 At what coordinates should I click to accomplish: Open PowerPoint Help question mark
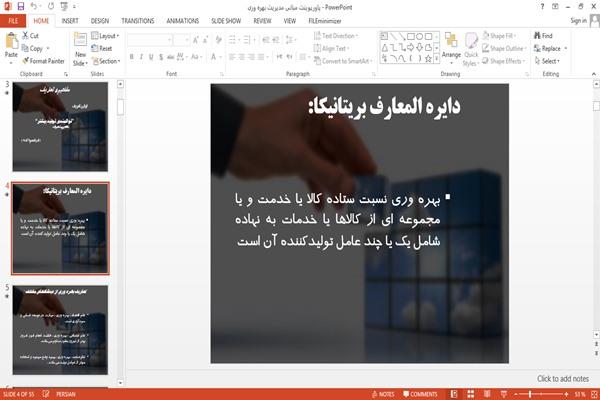[542, 7]
